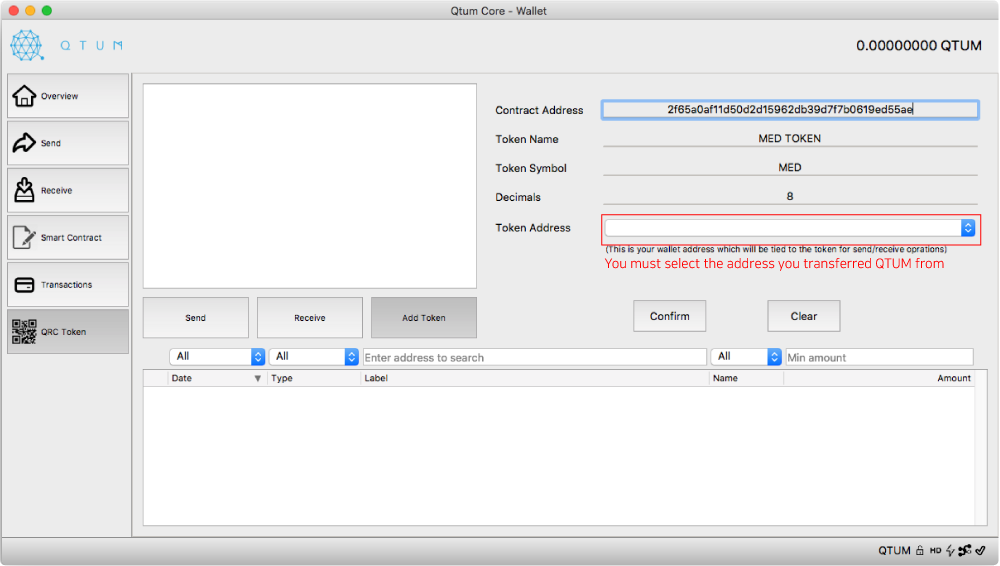Clear the token form fields

point(804,316)
